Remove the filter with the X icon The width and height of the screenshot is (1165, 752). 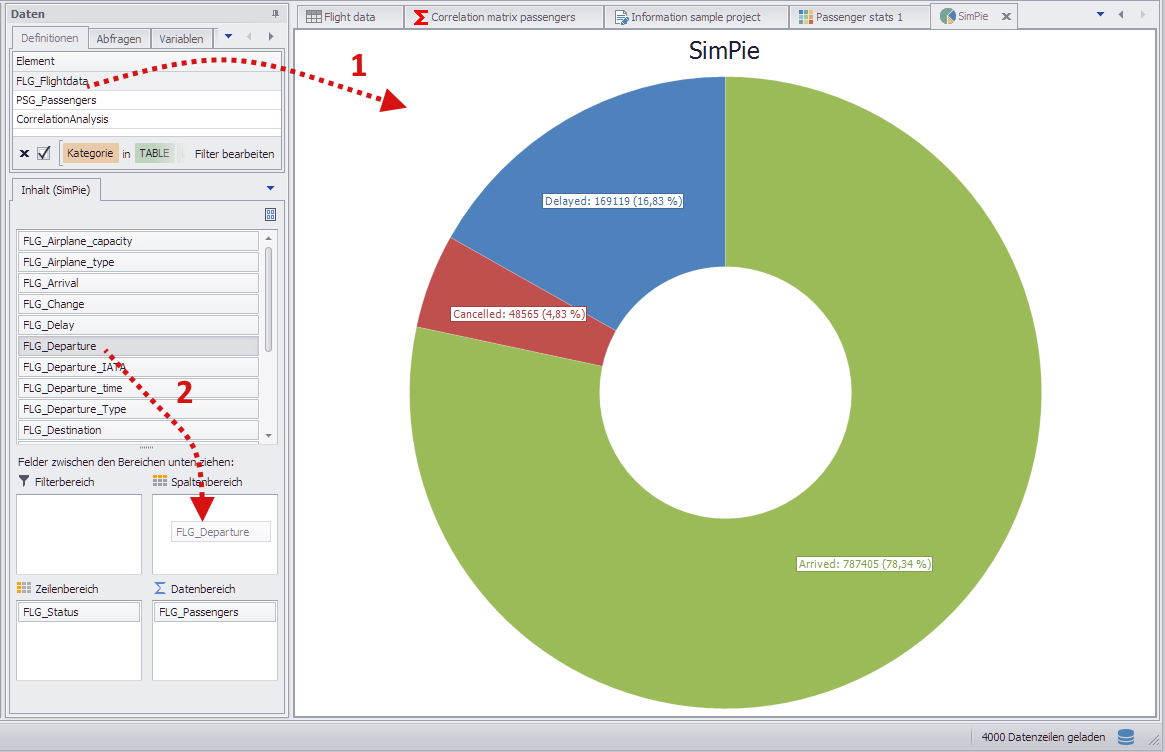point(24,153)
